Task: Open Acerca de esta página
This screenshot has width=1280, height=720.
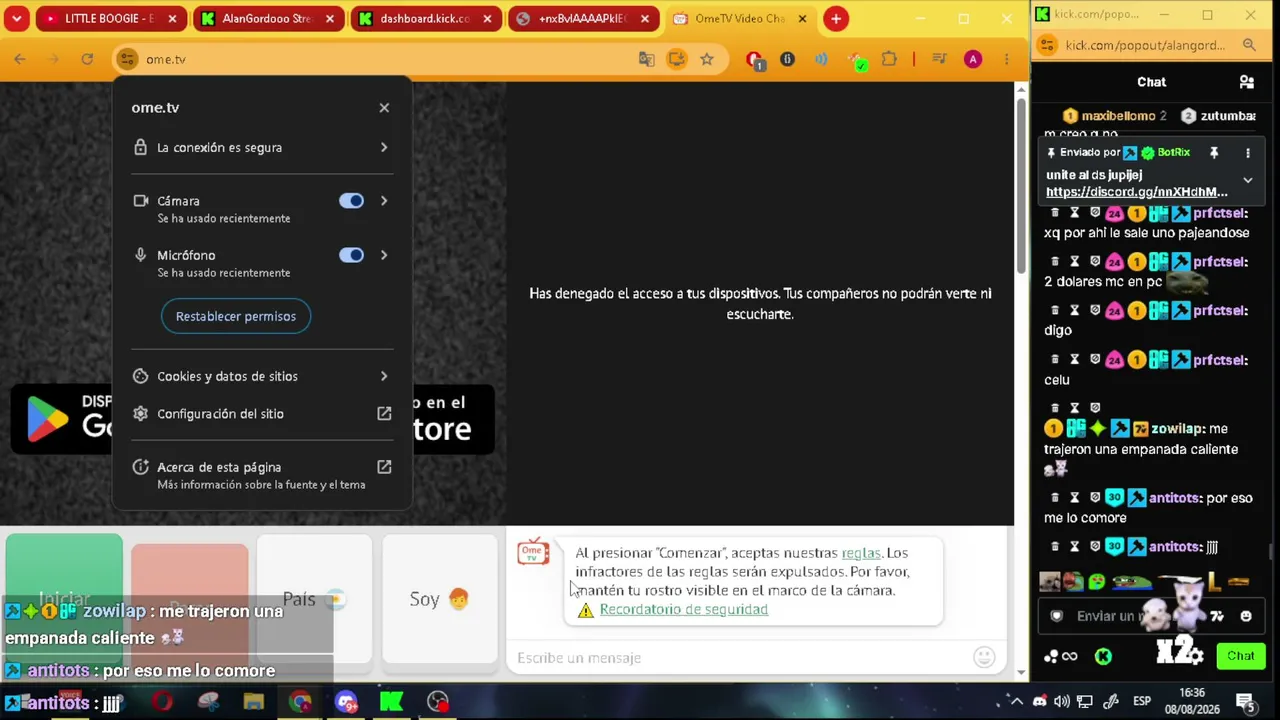Action: click(x=262, y=475)
